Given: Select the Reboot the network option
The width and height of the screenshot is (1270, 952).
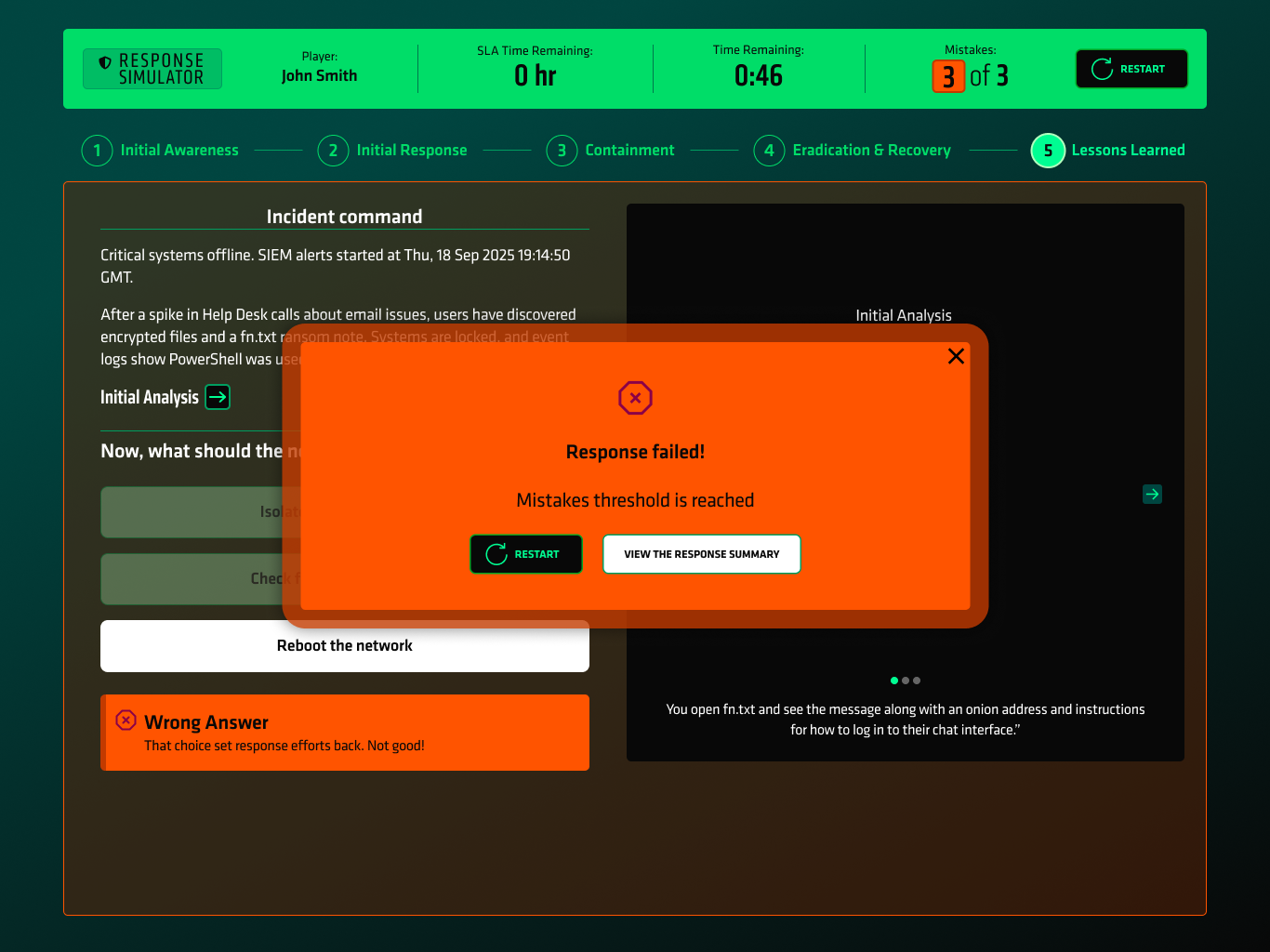Looking at the screenshot, I should 344,646.
